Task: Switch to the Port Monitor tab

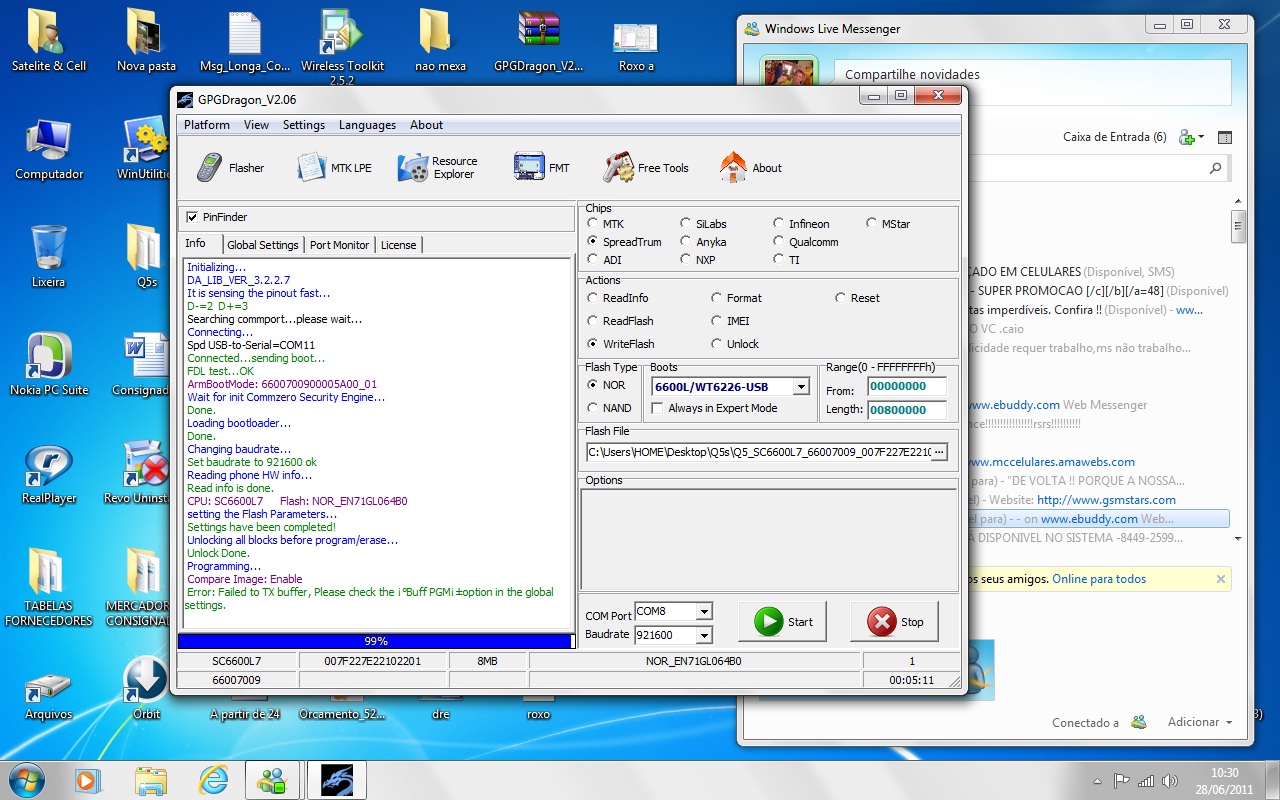Action: click(x=339, y=245)
